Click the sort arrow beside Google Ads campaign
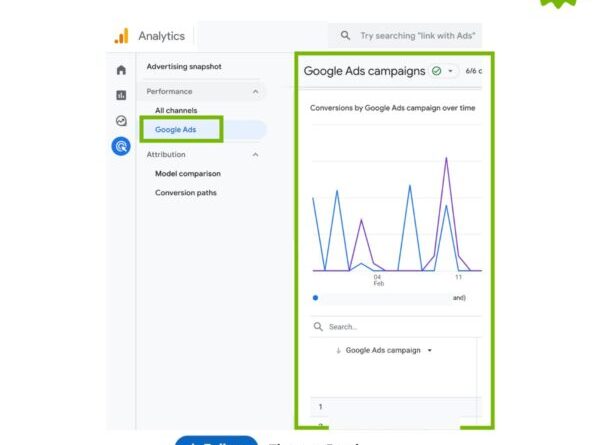600x445 pixels. (x=338, y=350)
